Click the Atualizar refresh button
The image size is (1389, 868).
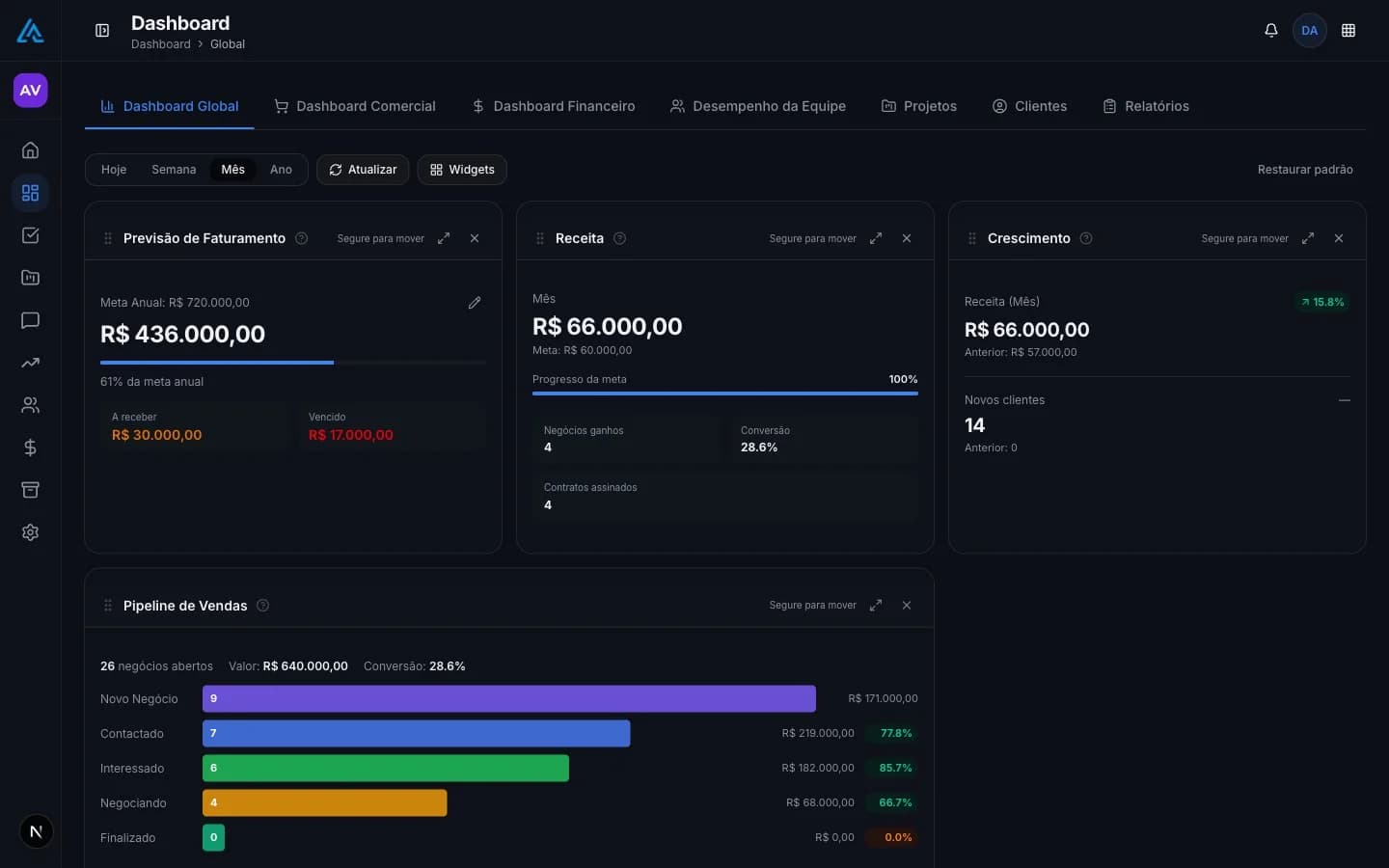point(363,170)
